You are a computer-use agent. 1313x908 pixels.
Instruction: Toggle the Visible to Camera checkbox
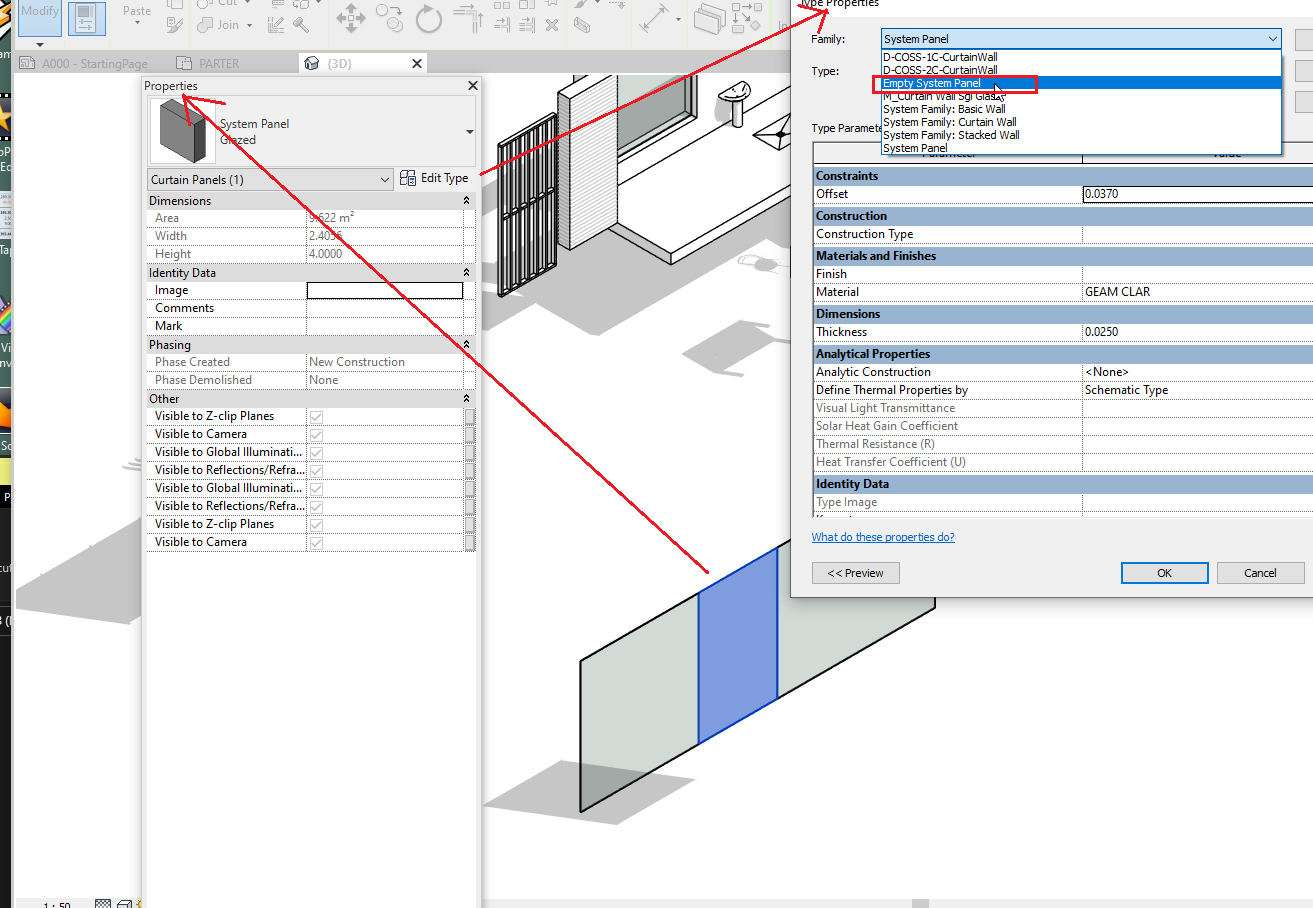click(317, 433)
